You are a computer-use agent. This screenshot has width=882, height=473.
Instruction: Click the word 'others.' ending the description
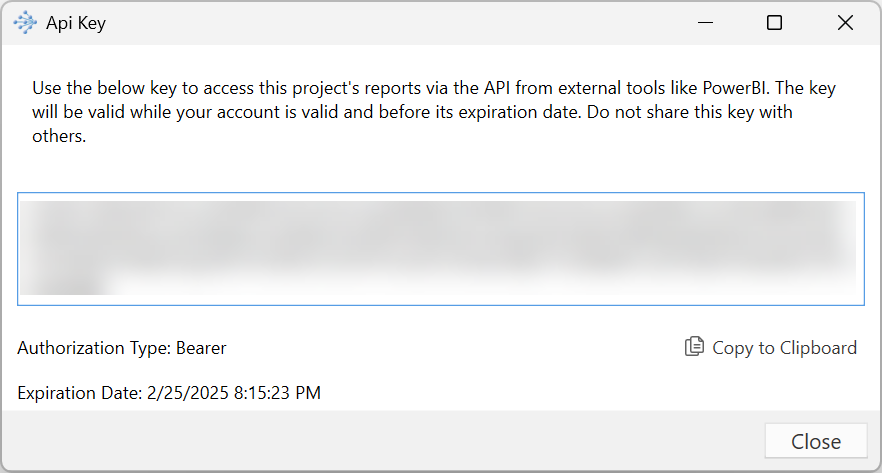coord(60,137)
